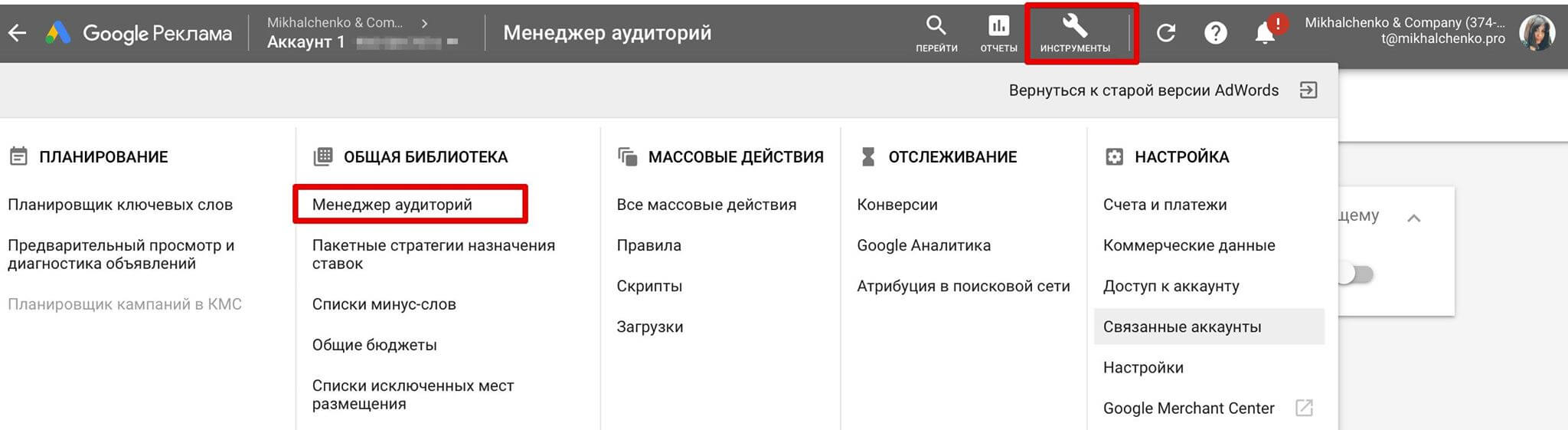Viewport: 1568px width, 430px height.
Task: Click the Google Реклама logo
Action: click(139, 33)
